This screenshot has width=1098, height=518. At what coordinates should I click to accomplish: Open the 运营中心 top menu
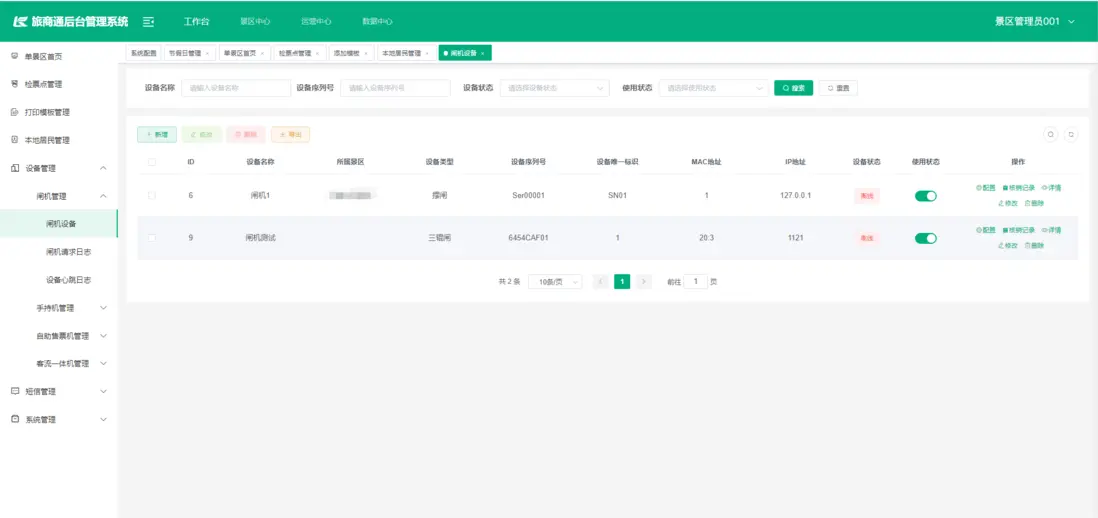pos(316,22)
